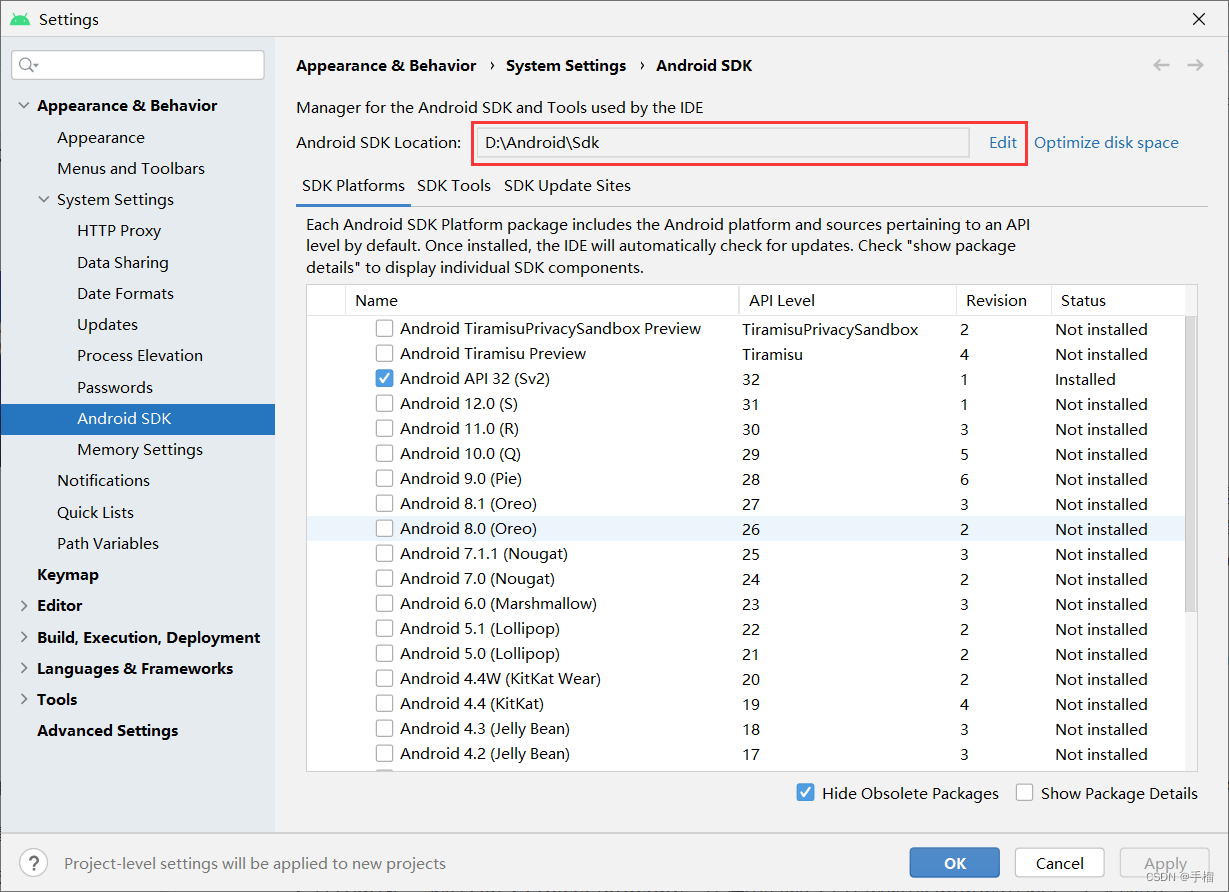Click the help question mark icon

(33, 863)
